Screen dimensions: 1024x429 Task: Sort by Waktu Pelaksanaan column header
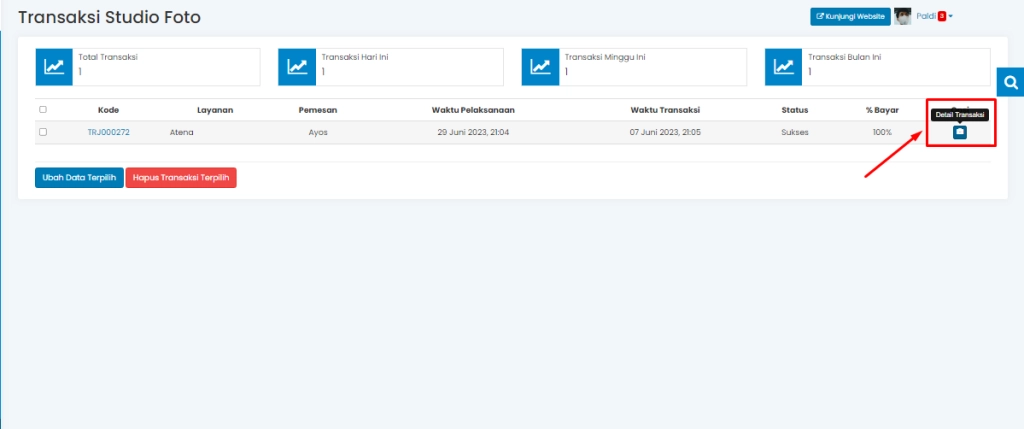pyautogui.click(x=473, y=110)
